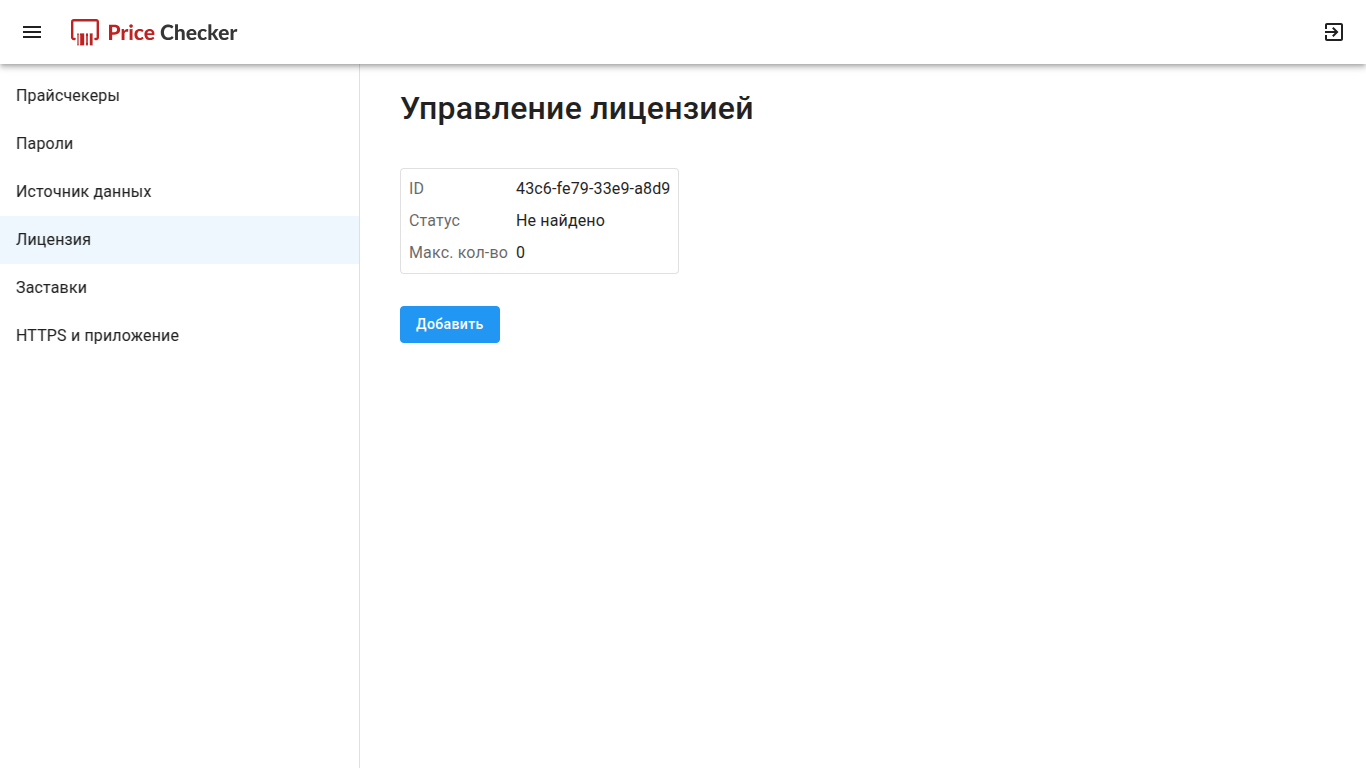Image resolution: width=1366 pixels, height=768 pixels.
Task: Open the Заставки page
Action: (x=180, y=288)
